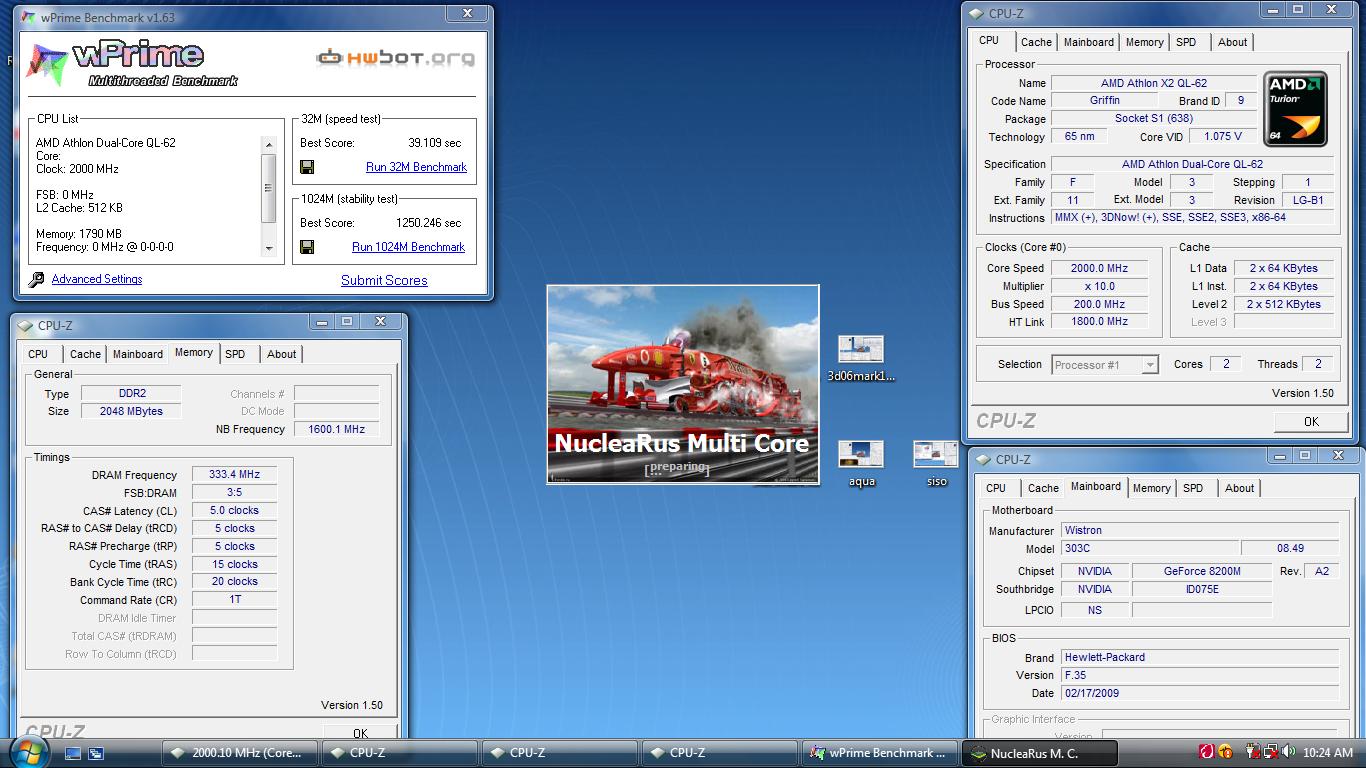The width and height of the screenshot is (1366, 768).
Task: Click the 10:24 AM system clock
Action: pos(1328,753)
